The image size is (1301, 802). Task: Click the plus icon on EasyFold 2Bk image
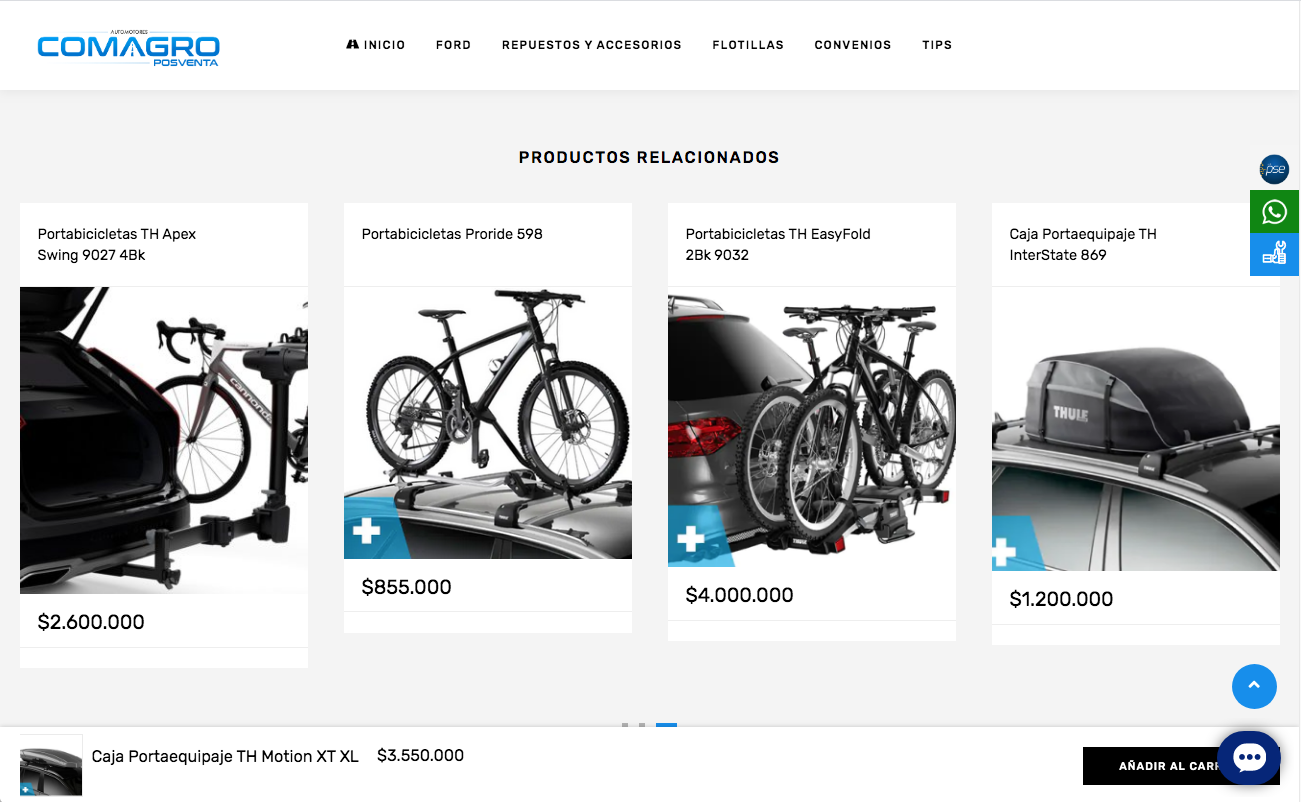coord(691,539)
